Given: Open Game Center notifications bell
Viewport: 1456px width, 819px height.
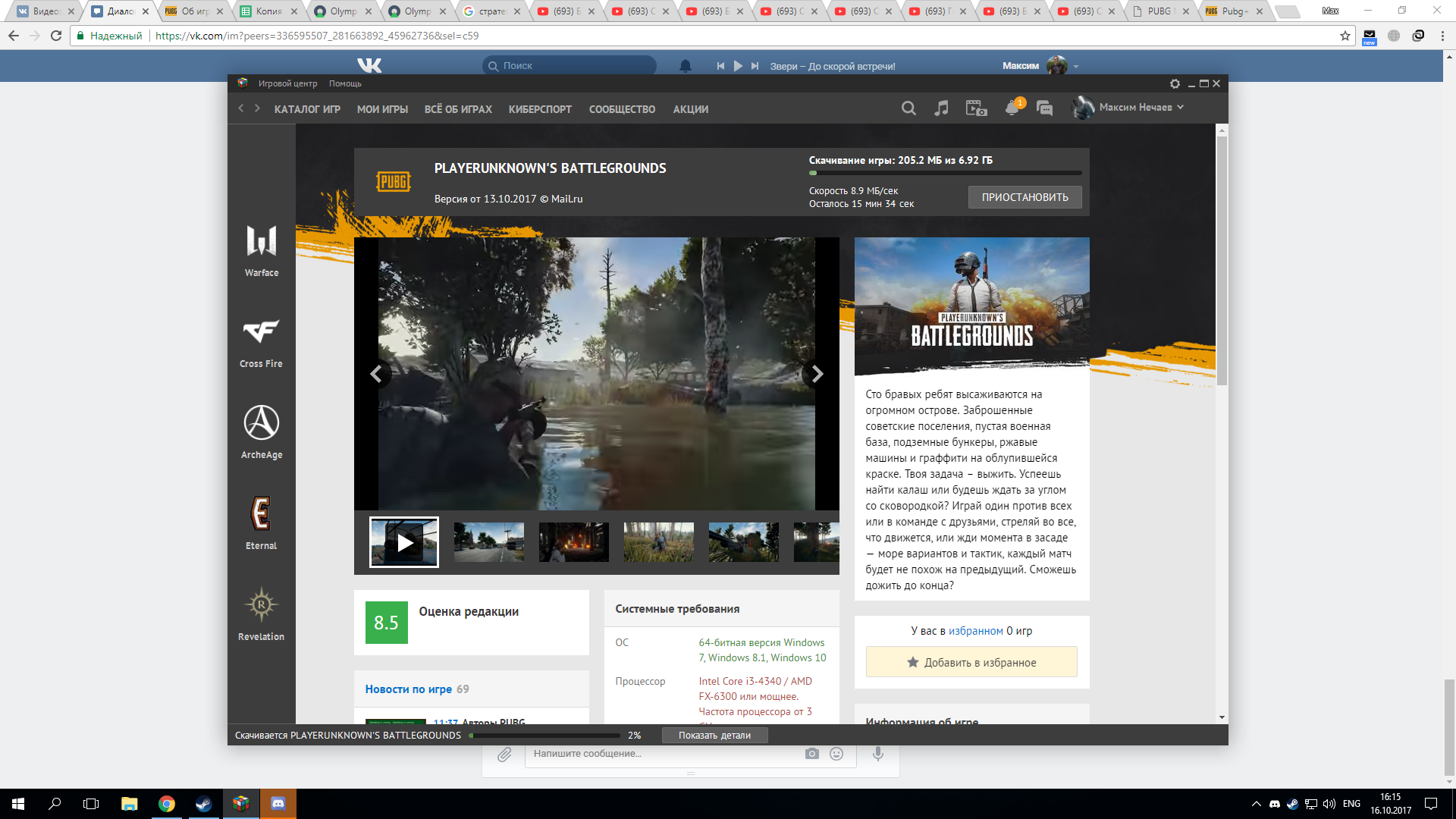Looking at the screenshot, I should [1012, 108].
